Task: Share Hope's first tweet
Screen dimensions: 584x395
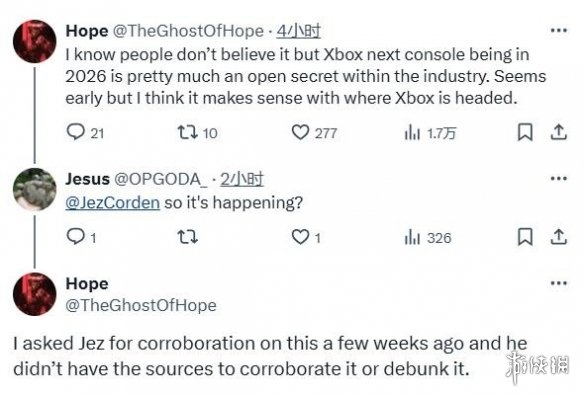Action: pos(559,133)
